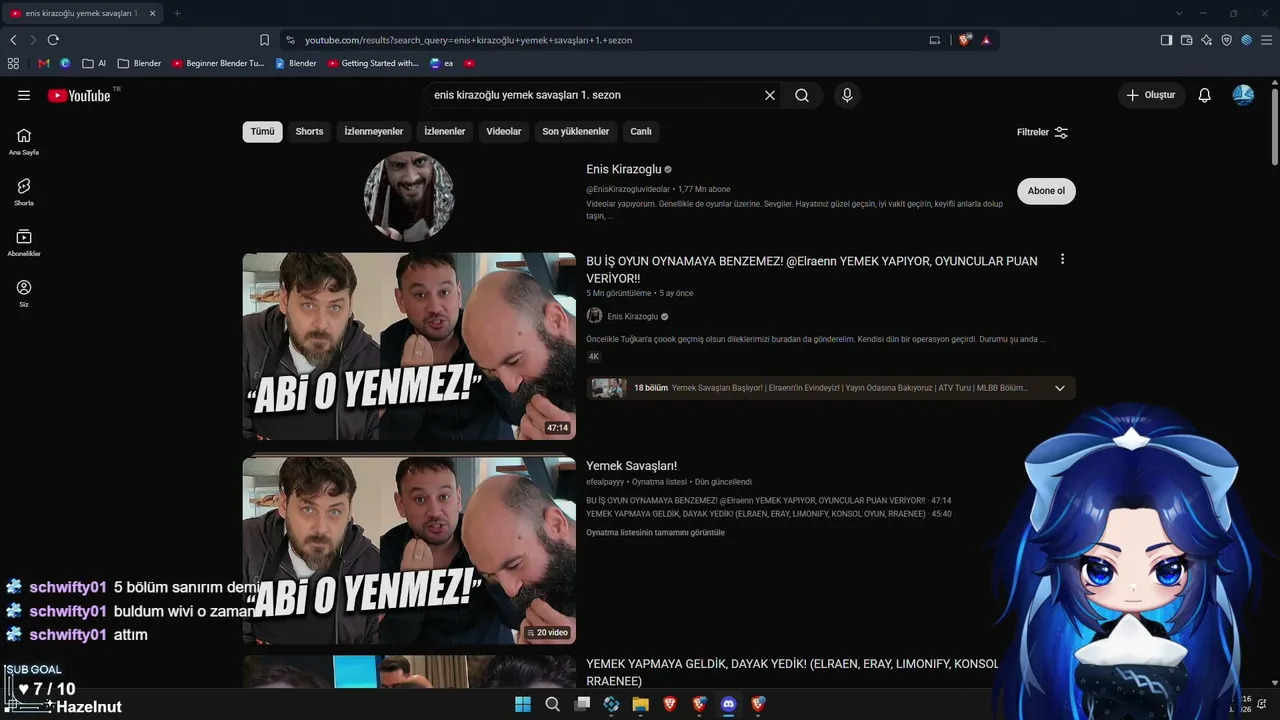Open the Enis Kirazoglu uploader name under the video
Viewport: 1280px width, 720px height.
point(633,316)
